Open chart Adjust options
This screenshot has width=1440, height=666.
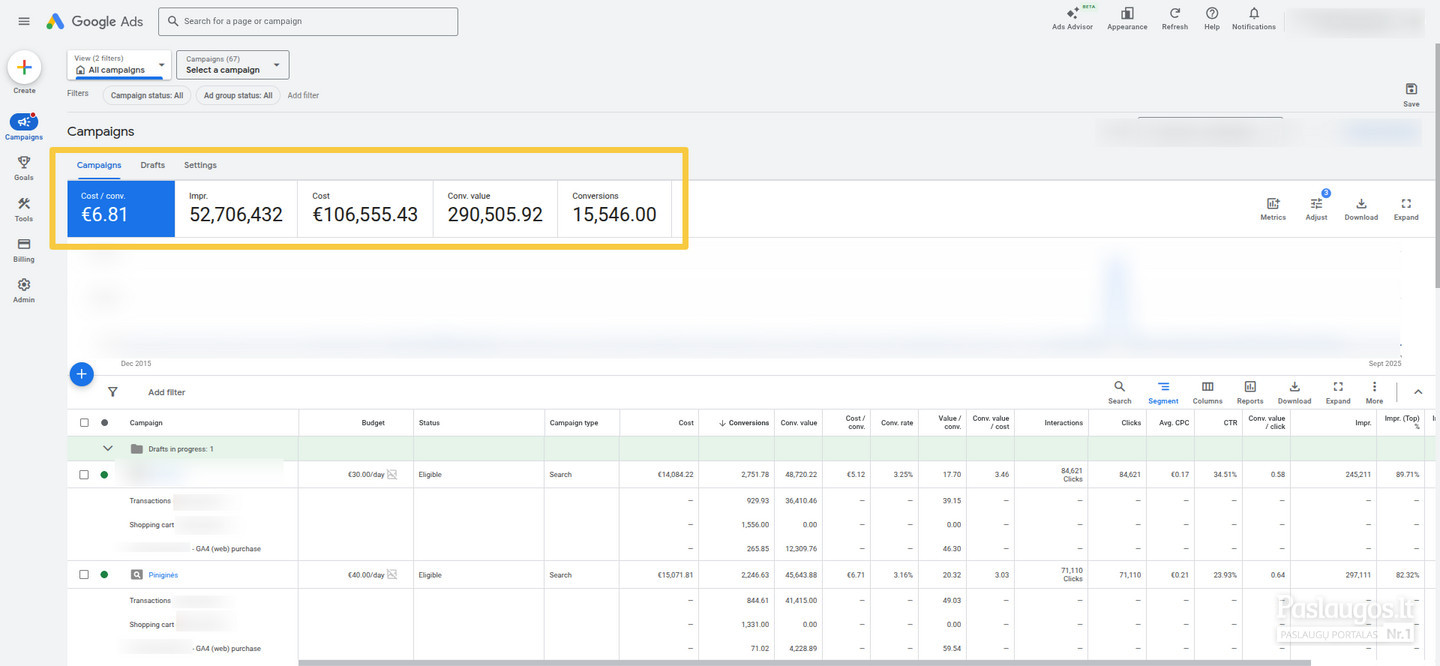pos(1316,208)
